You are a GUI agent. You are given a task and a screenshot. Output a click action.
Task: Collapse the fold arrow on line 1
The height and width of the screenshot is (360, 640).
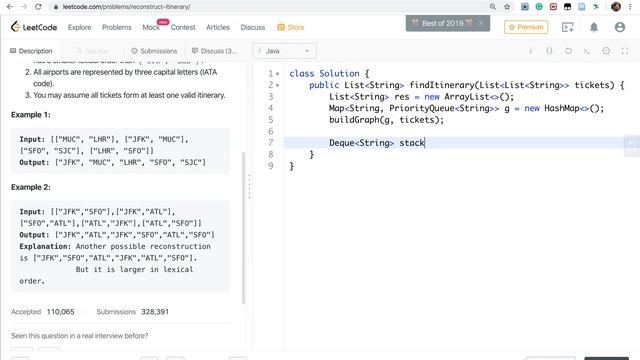point(278,74)
